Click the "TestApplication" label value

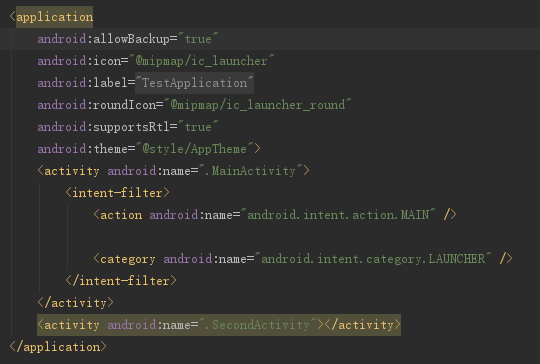coord(195,83)
